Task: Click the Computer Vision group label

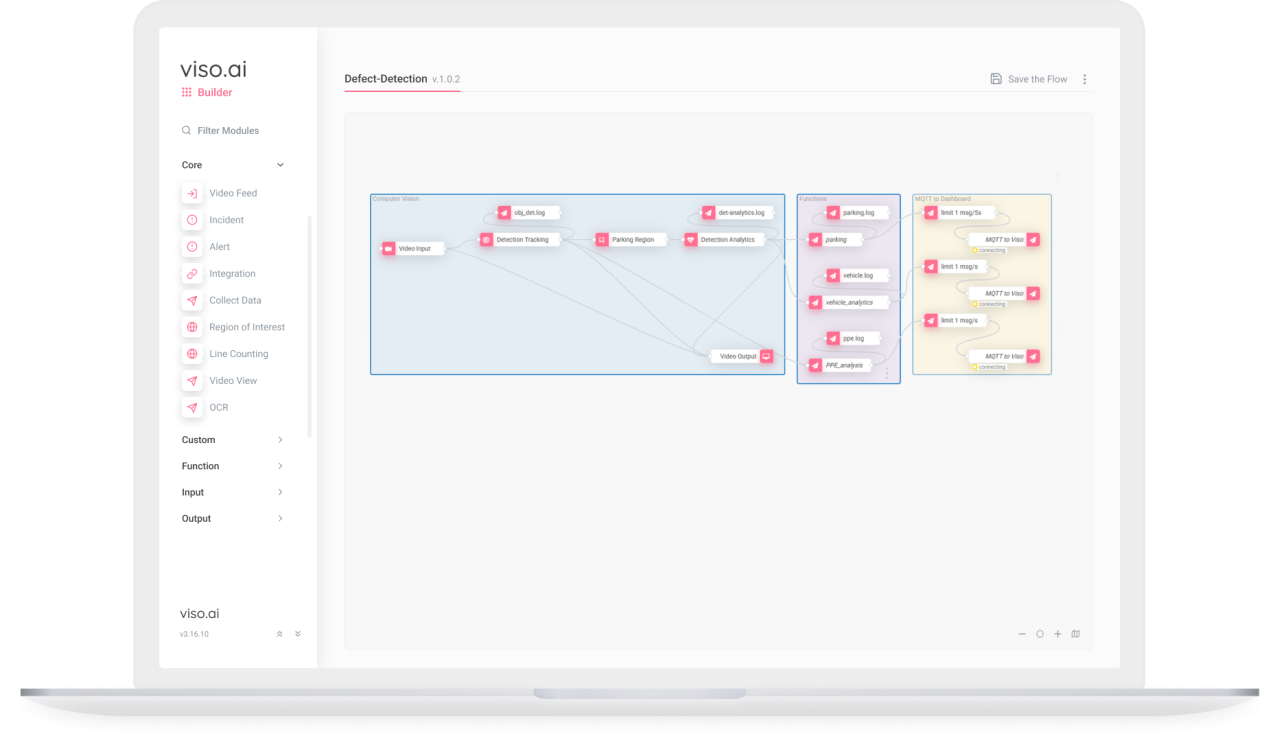Action: point(396,199)
